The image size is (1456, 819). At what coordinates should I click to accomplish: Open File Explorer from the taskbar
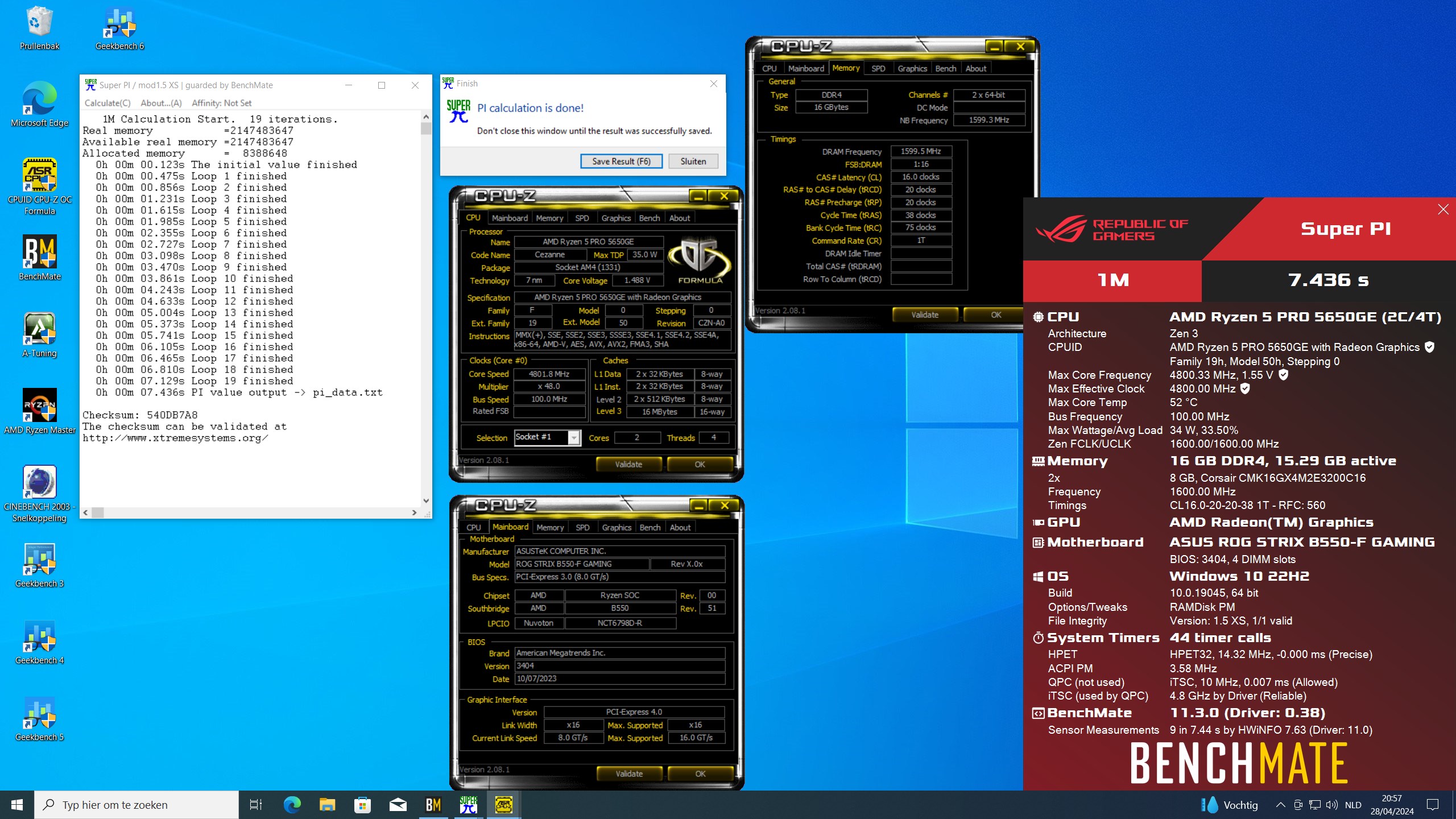coord(327,805)
